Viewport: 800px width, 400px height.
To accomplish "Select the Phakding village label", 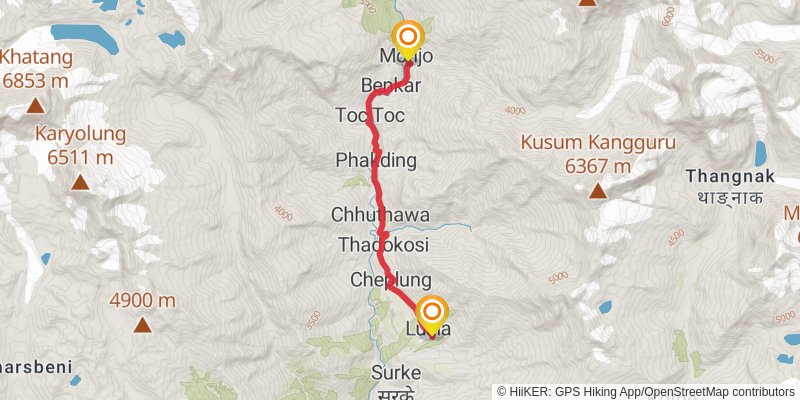I will (x=376, y=161).
